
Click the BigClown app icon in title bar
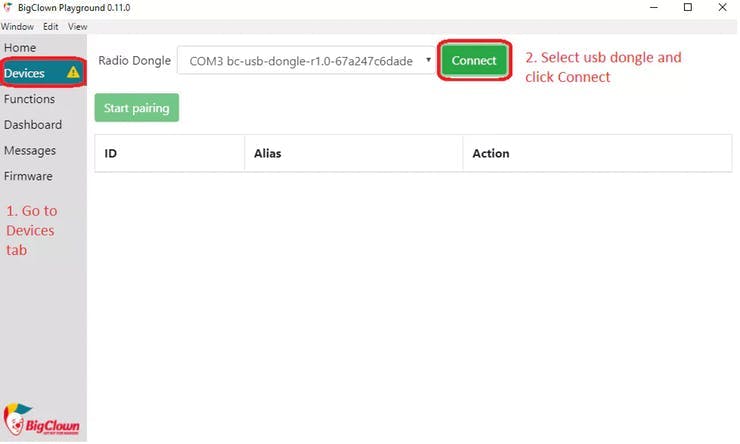click(8, 8)
